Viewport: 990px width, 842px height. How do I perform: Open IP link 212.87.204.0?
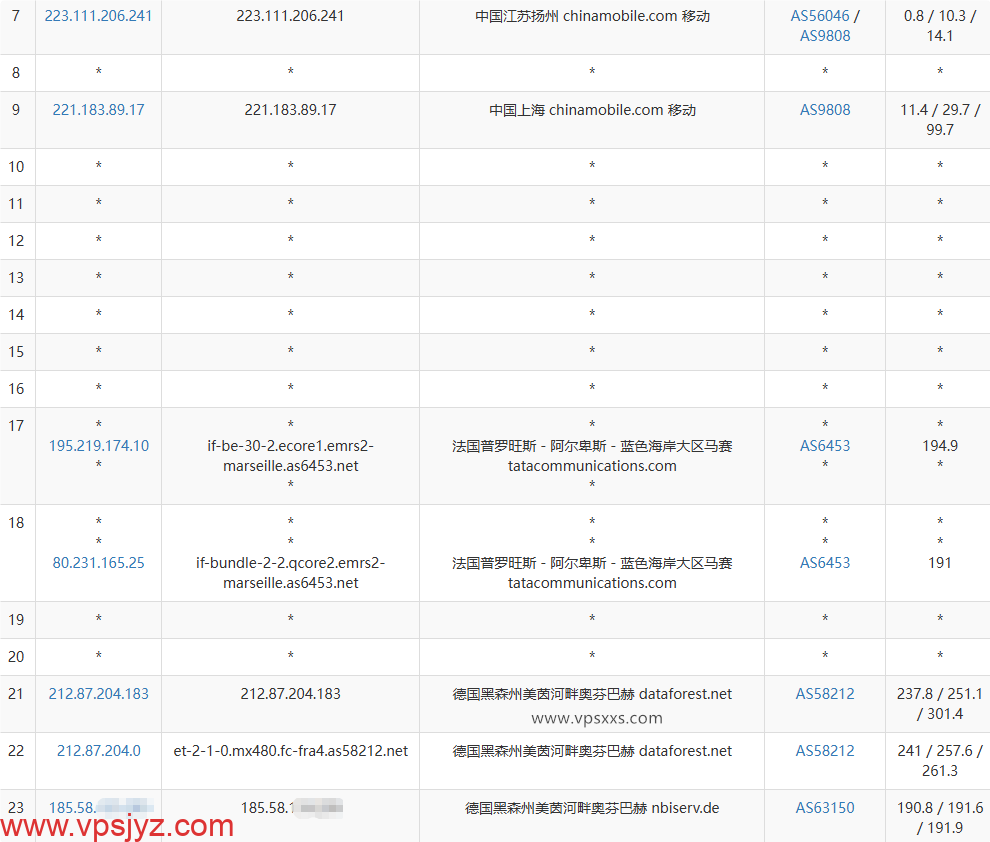[98, 750]
